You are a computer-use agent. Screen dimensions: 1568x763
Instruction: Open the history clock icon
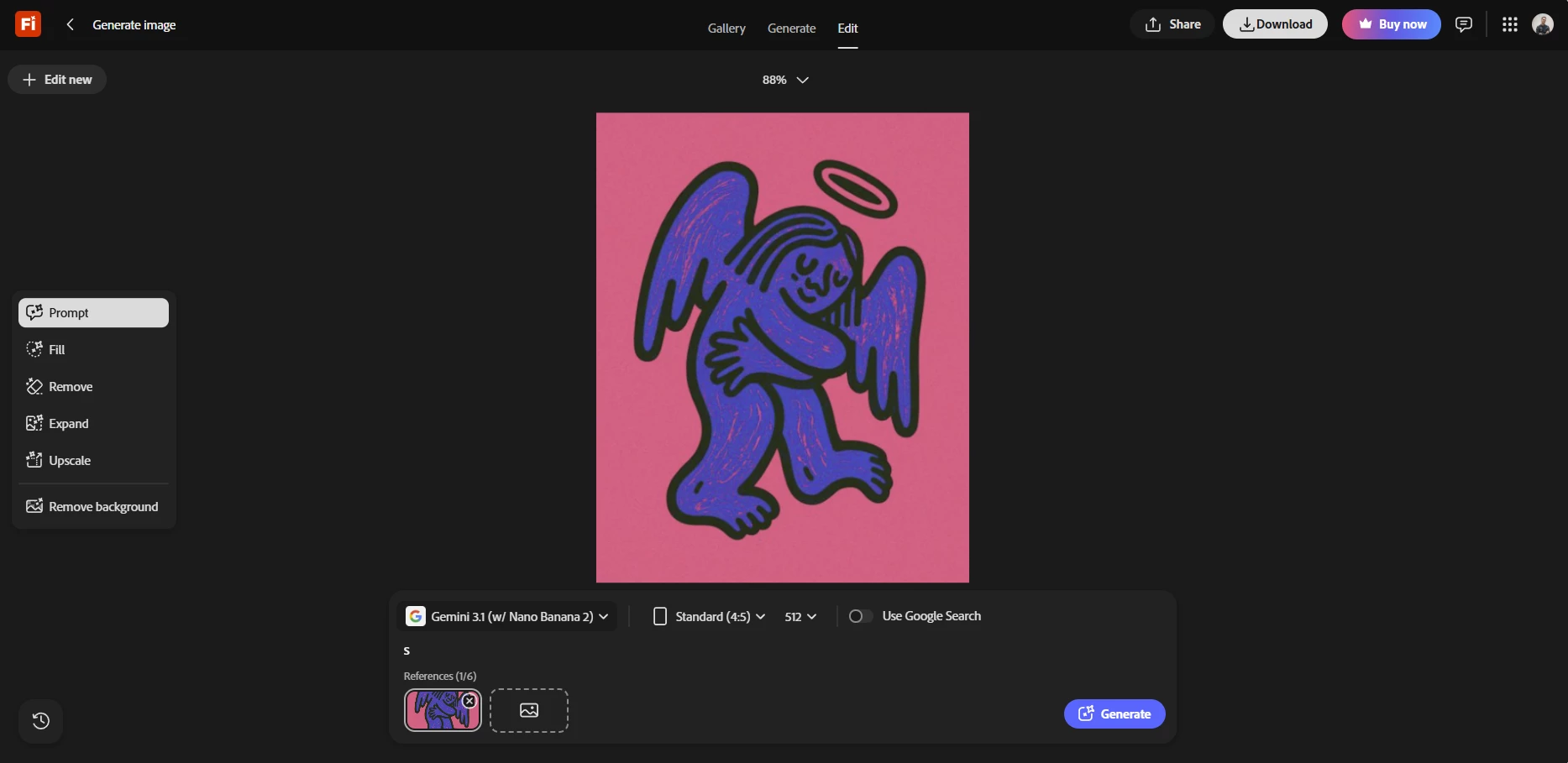40,721
